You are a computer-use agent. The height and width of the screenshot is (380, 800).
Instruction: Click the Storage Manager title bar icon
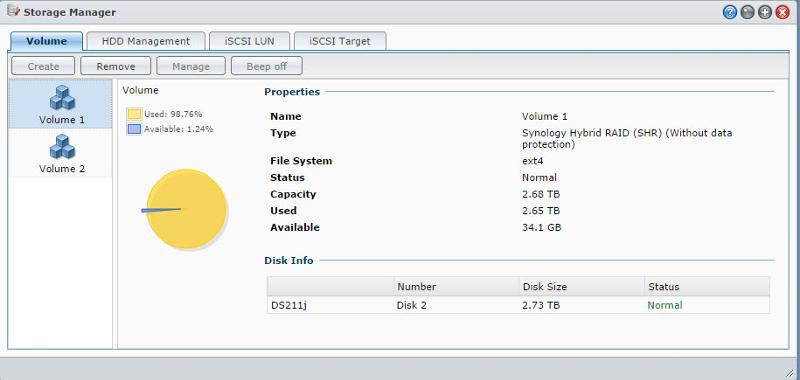click(13, 10)
